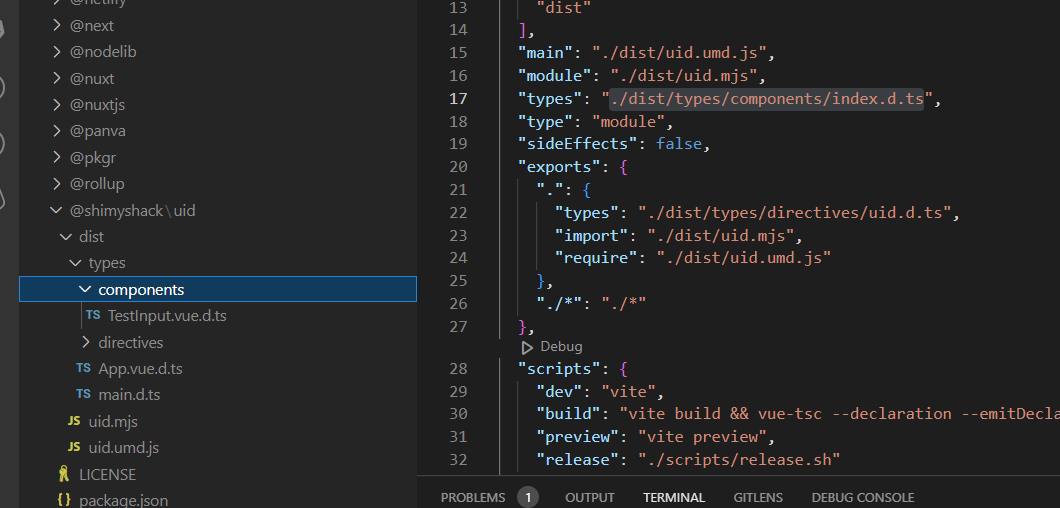Open TestInput.vue.d.ts file
This screenshot has height=508, width=1060.
pyautogui.click(x=166, y=316)
